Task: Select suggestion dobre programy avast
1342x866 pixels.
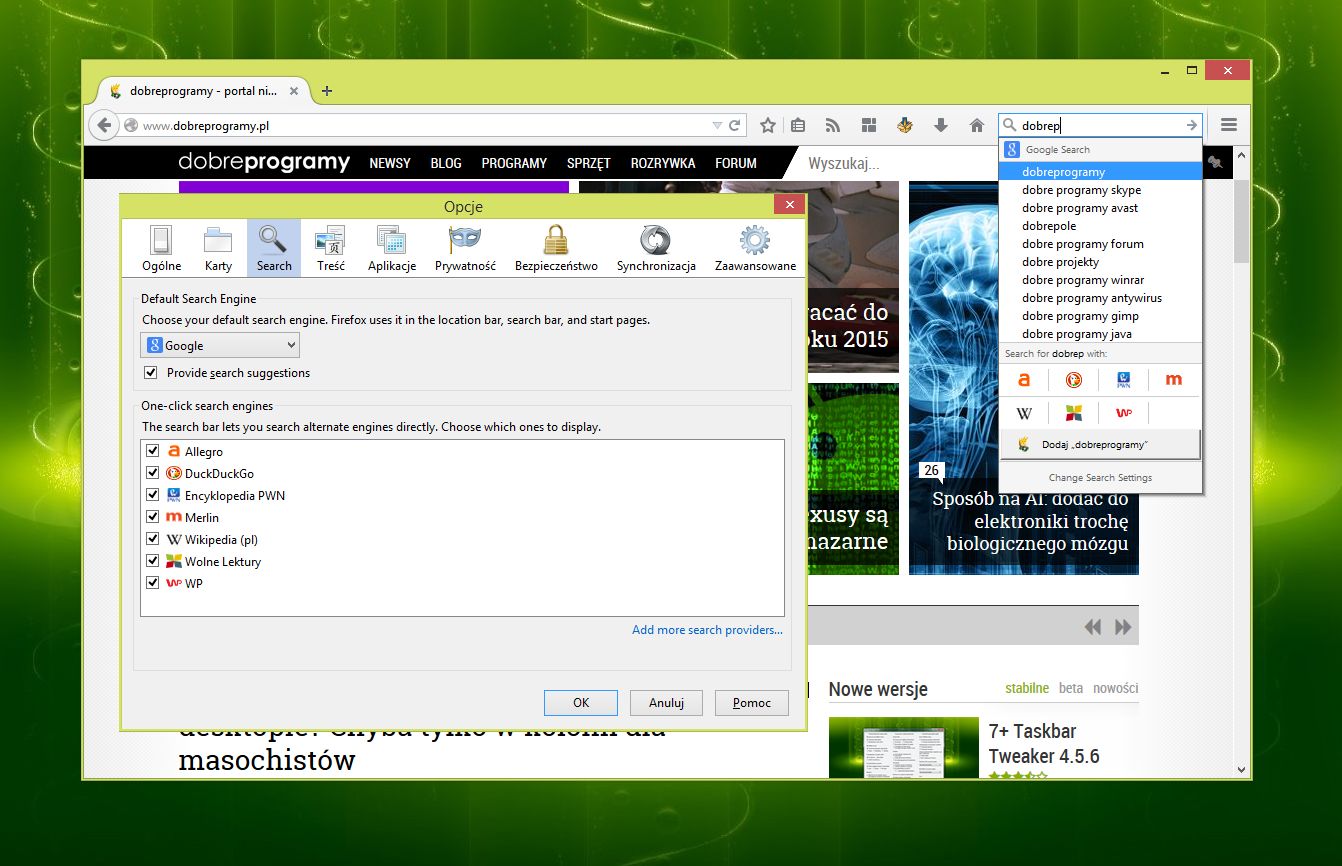Action: coord(1100,208)
